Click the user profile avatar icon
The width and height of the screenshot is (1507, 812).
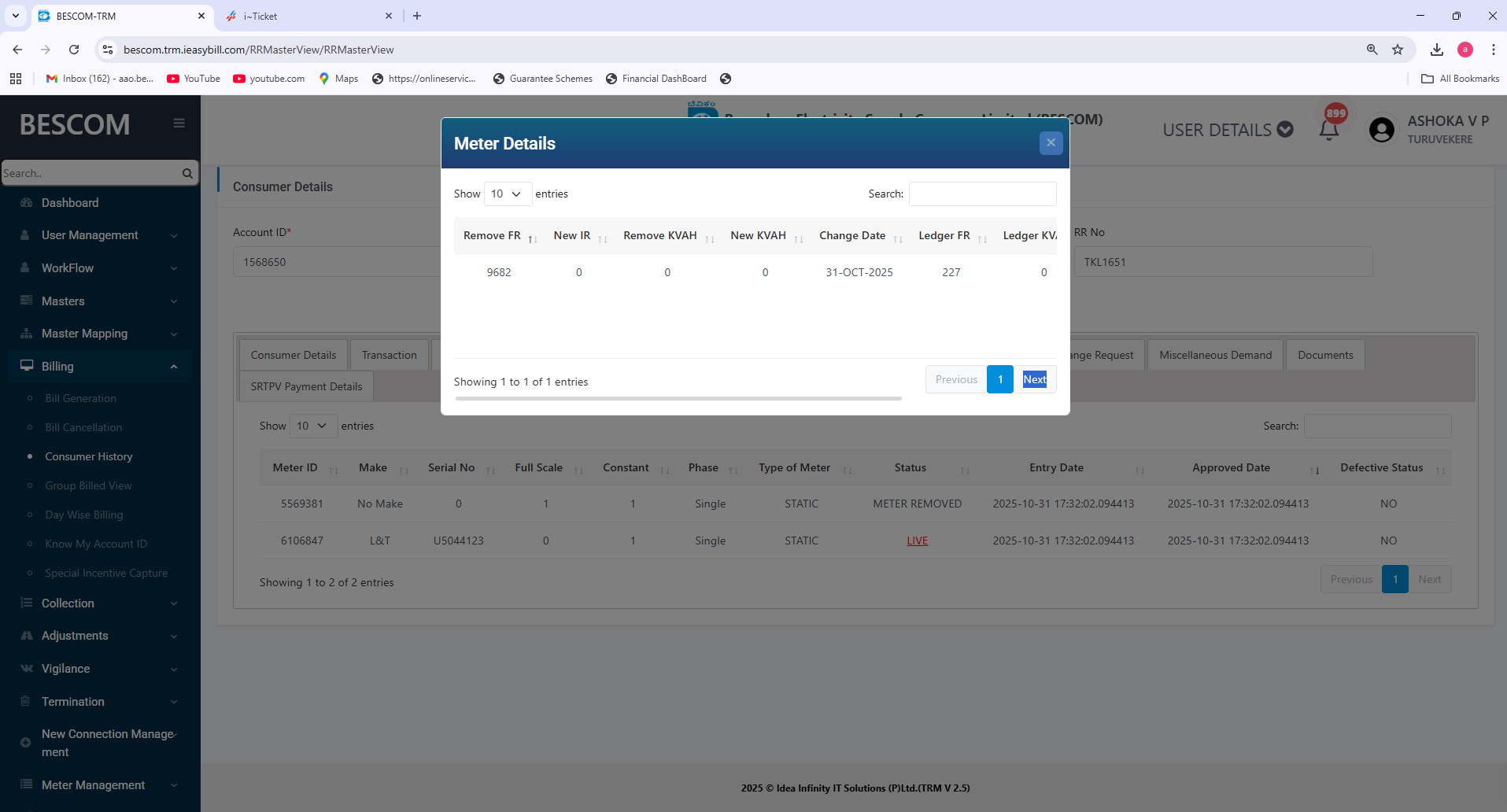(x=1381, y=130)
